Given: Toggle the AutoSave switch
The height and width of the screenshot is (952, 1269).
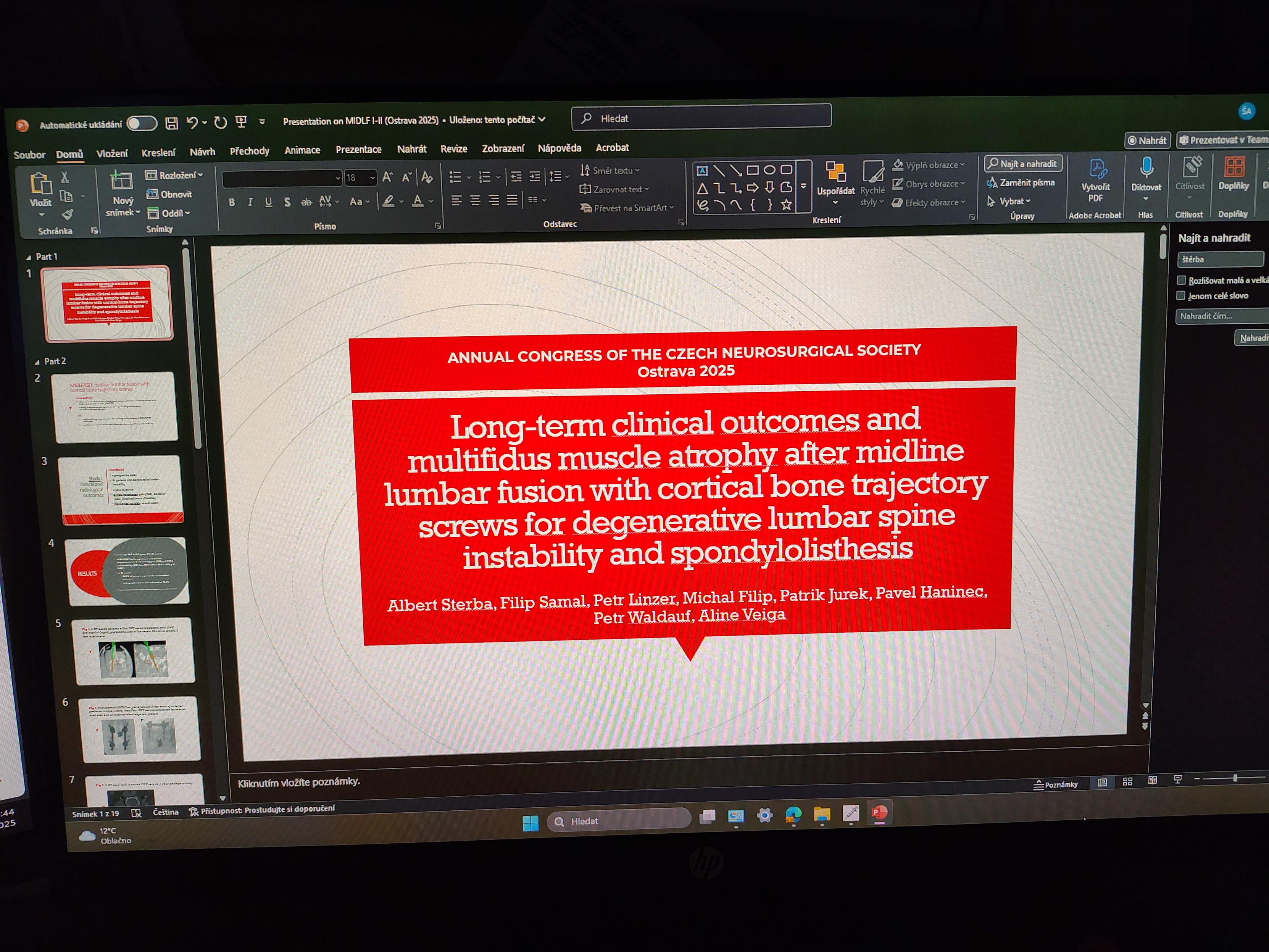Looking at the screenshot, I should (x=142, y=123).
